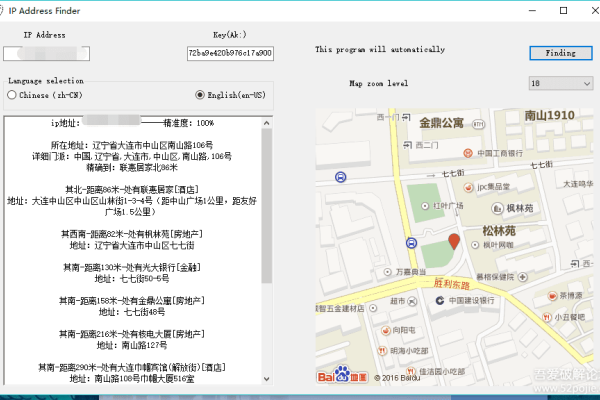Click the 茶博源 restaurant icon
Image resolution: width=600 pixels, height=400 pixels.
pos(552,296)
